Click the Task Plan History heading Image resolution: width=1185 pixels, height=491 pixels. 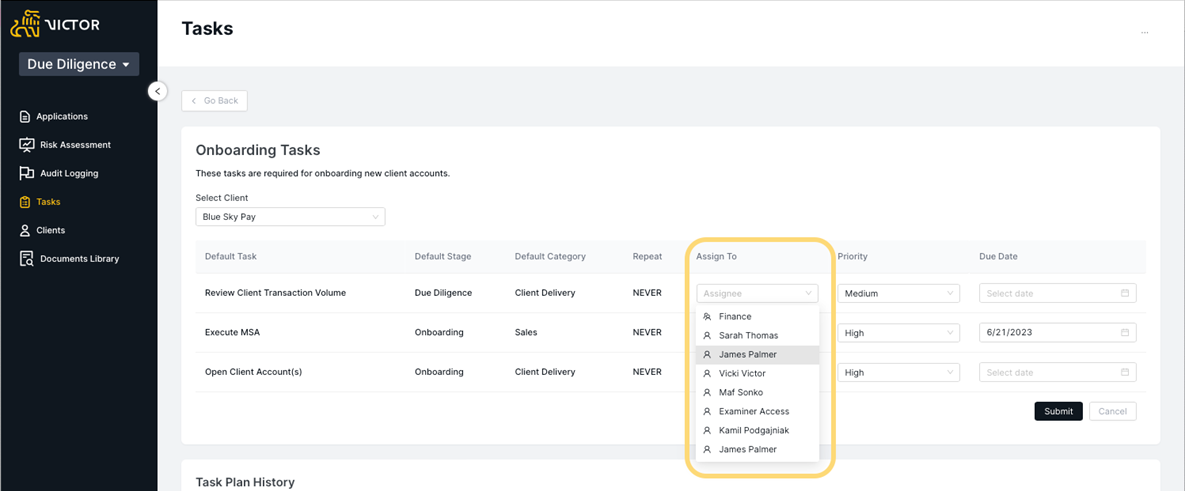(245, 482)
